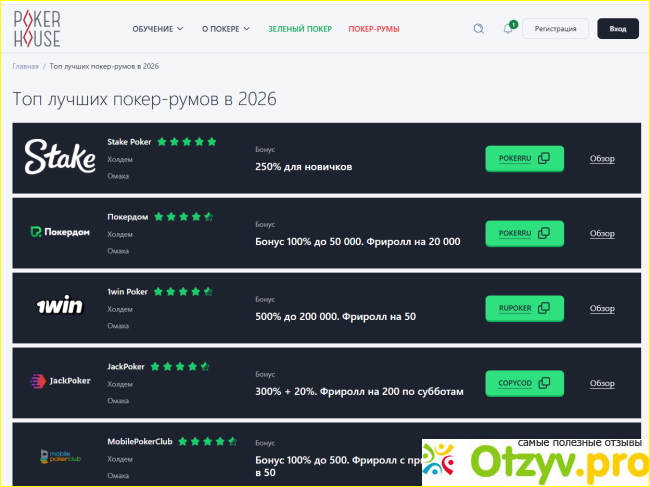The image size is (650, 487).
Task: Click Омаха label under Покердом
Action: coord(118,251)
